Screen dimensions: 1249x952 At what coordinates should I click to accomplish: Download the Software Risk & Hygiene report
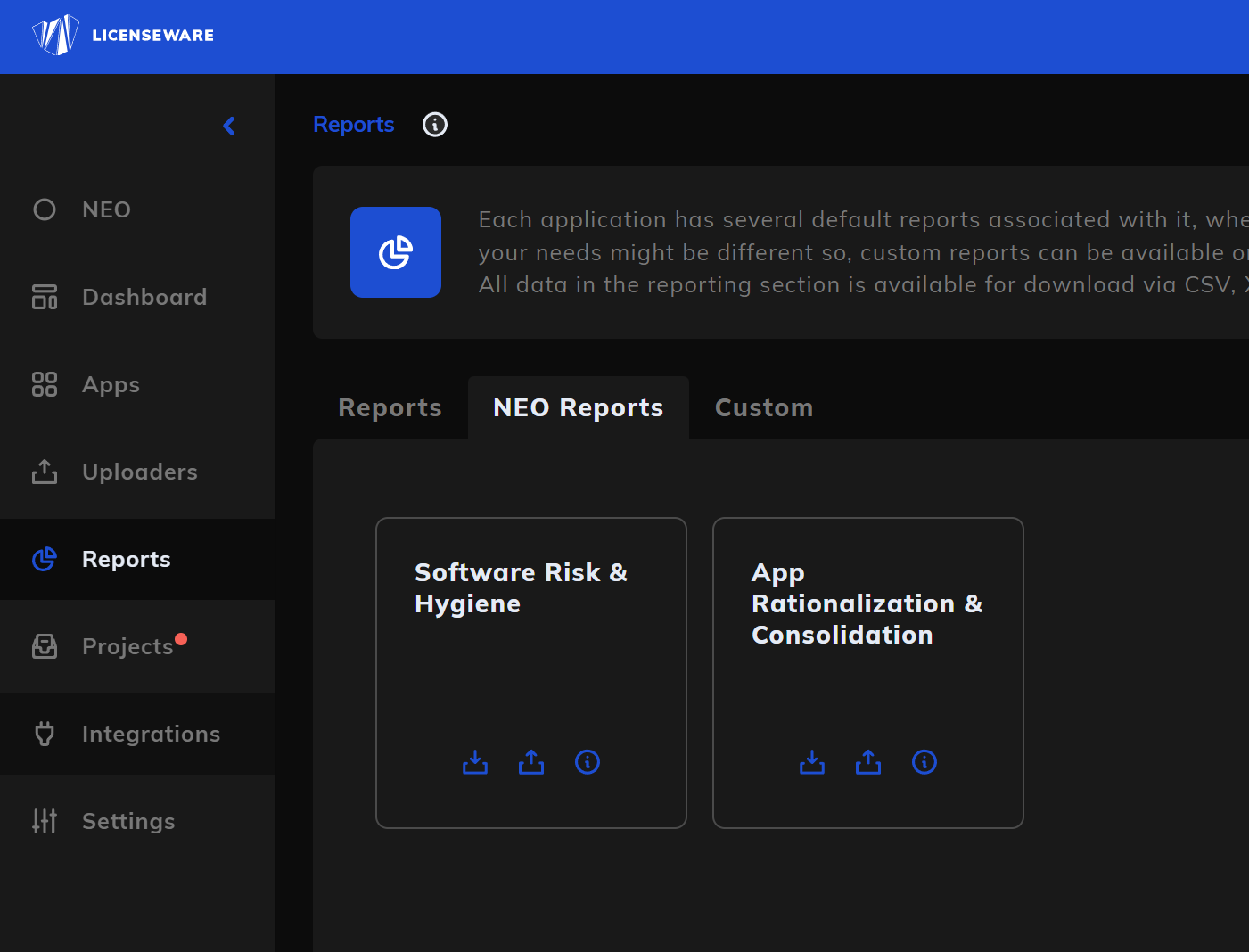point(475,762)
